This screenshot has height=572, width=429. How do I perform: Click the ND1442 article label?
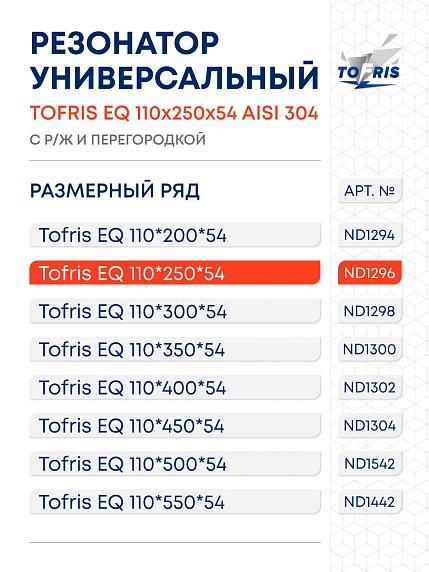tap(370, 502)
